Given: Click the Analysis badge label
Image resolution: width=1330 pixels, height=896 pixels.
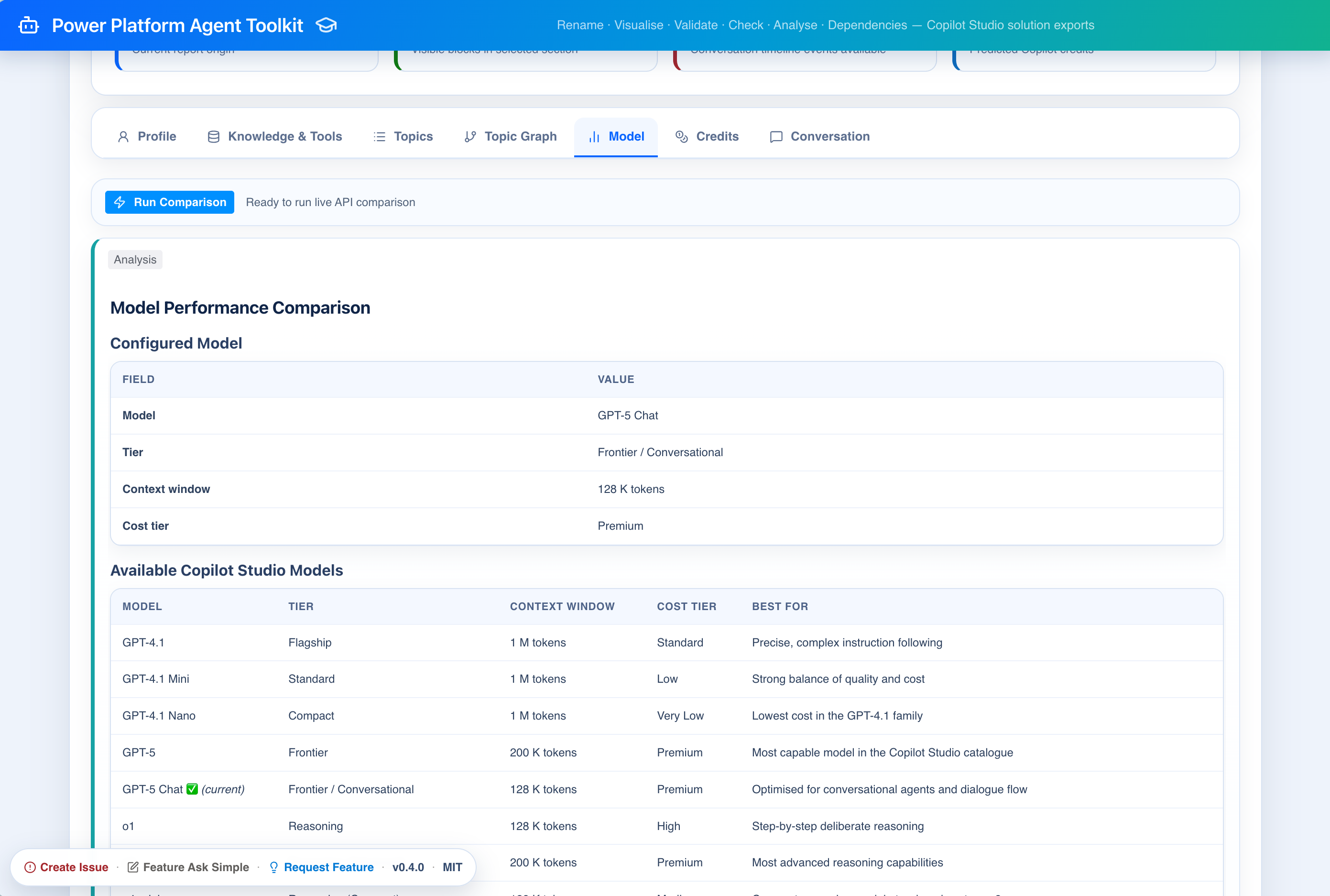Looking at the screenshot, I should pos(135,260).
